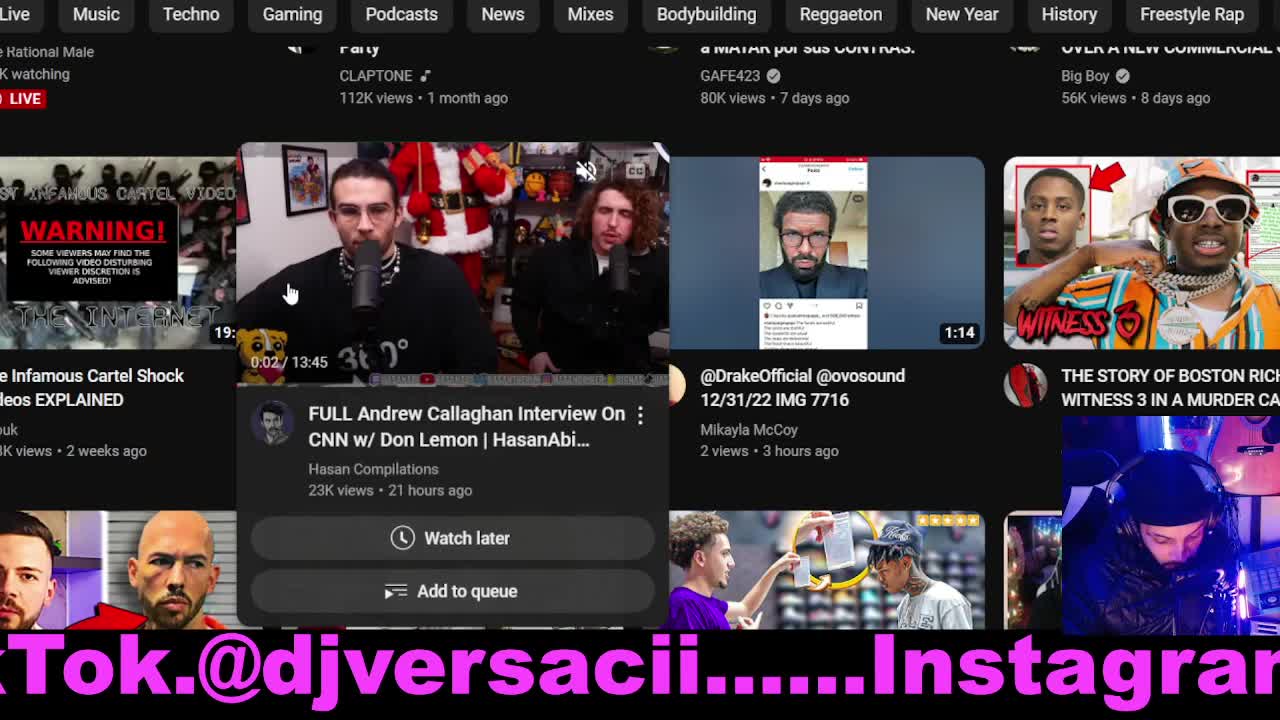Screen dimensions: 1280x720
Task: Click the channel avatar beside Boston Richey video
Action: [x=1025, y=386]
